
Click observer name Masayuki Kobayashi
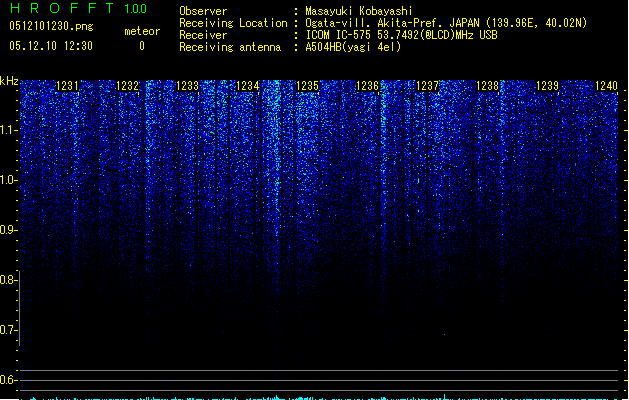(359, 11)
